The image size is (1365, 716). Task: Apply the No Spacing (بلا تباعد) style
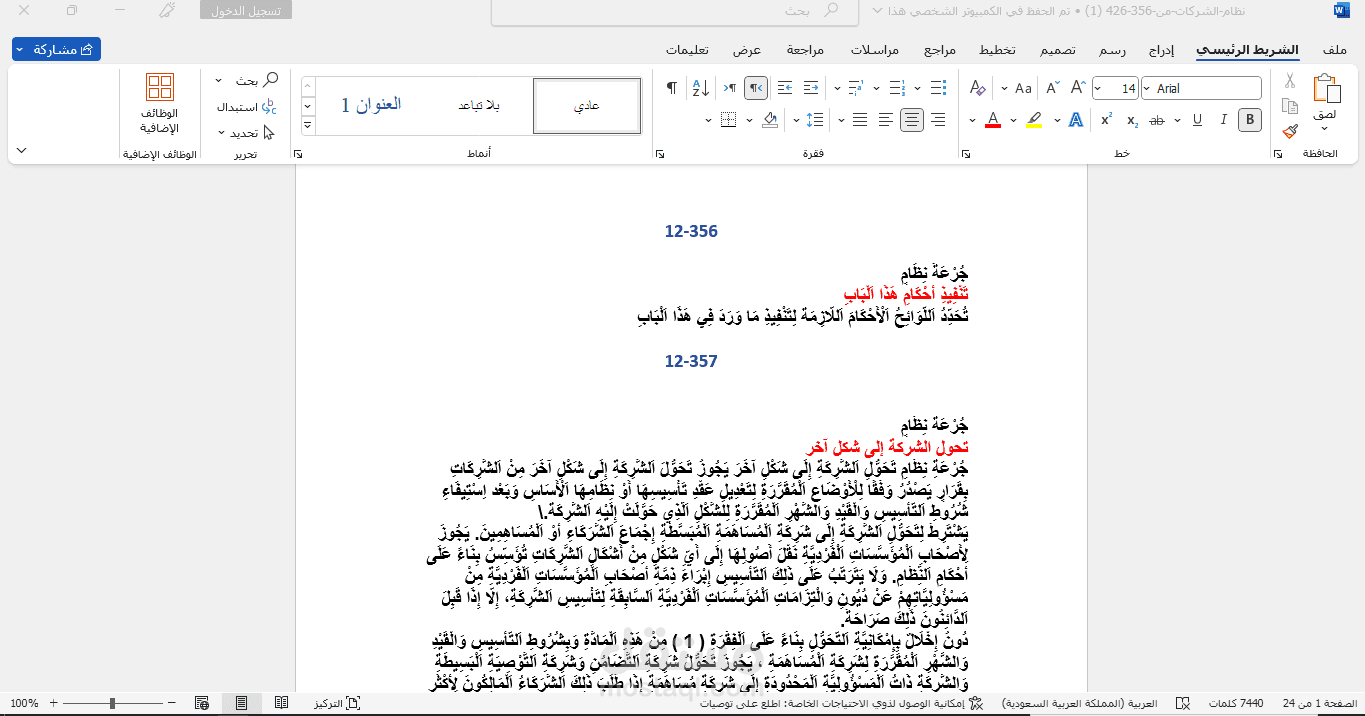[x=479, y=106]
